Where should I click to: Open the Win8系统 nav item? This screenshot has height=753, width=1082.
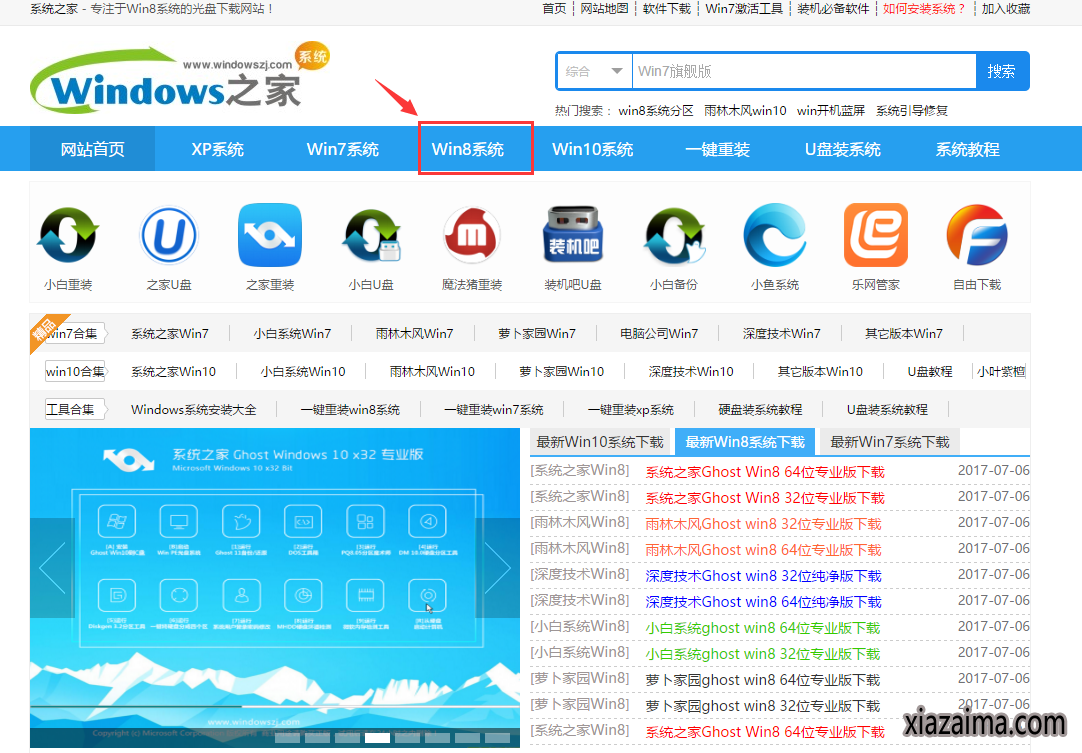(468, 149)
